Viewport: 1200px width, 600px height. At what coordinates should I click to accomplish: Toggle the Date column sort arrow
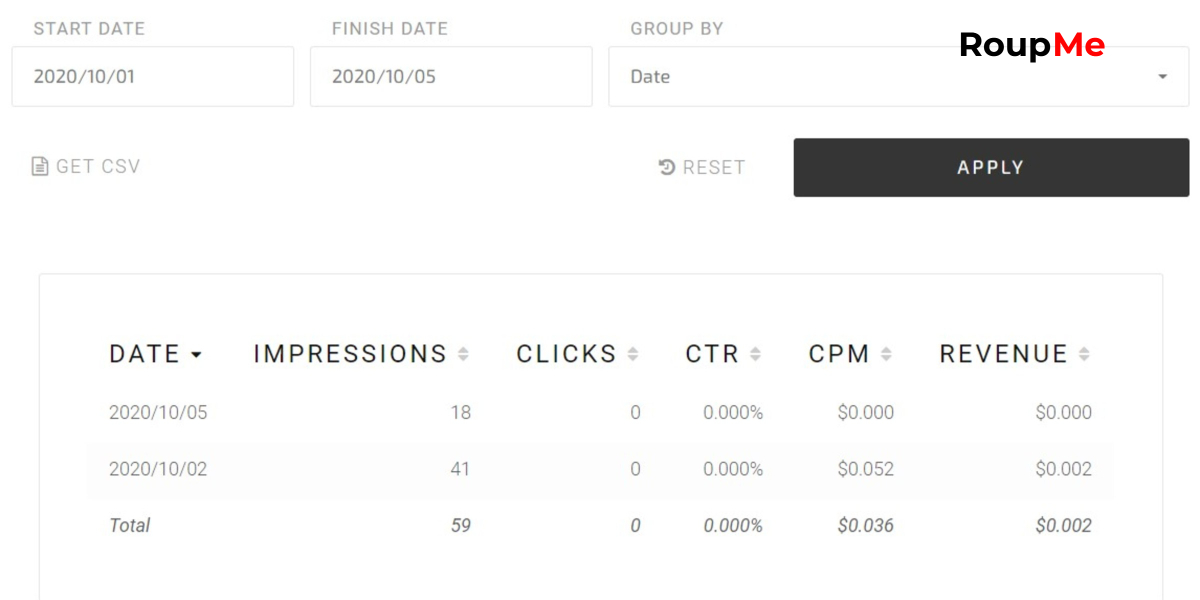tap(196, 355)
